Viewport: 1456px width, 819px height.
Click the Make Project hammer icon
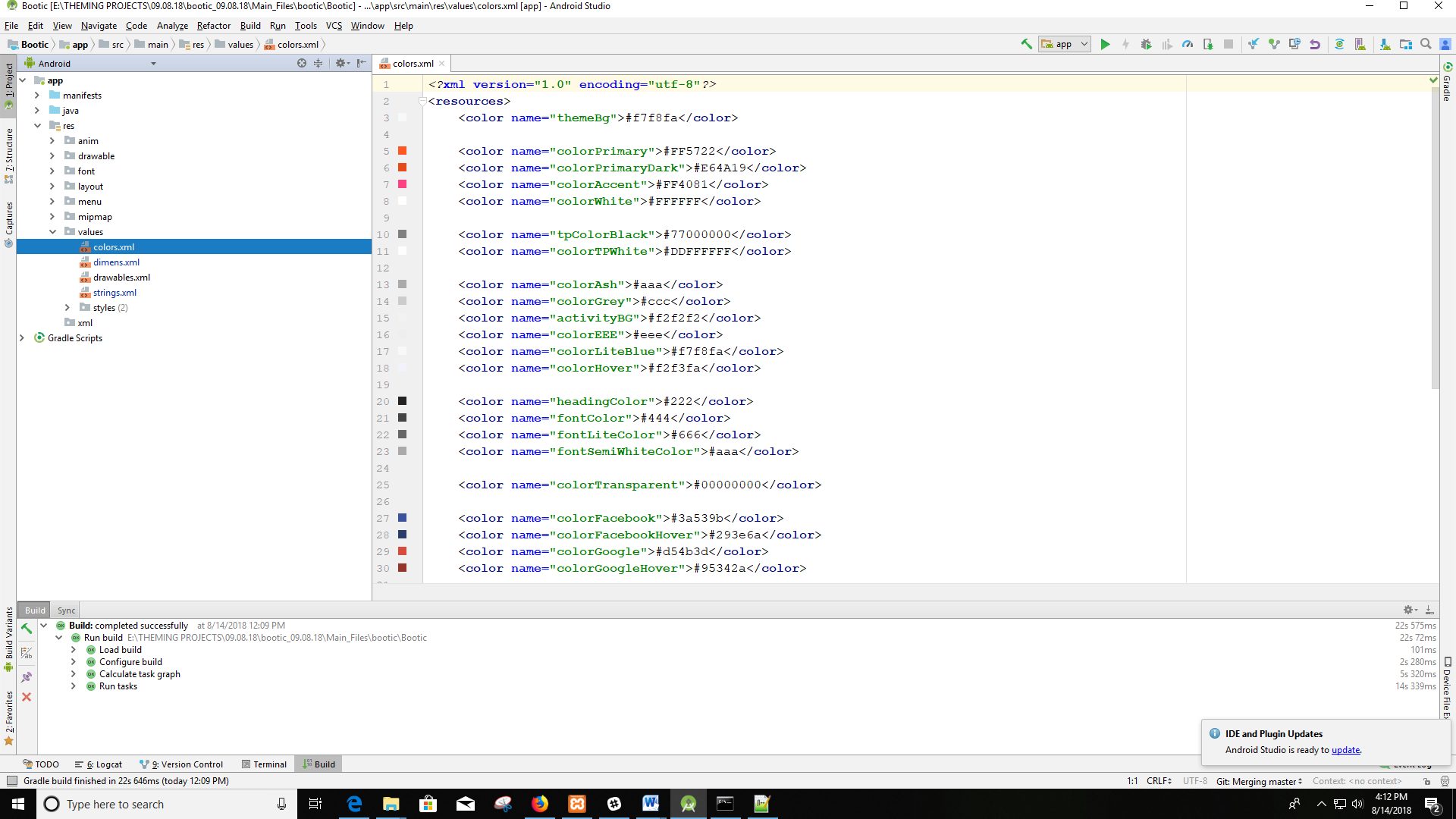pyautogui.click(x=1026, y=44)
